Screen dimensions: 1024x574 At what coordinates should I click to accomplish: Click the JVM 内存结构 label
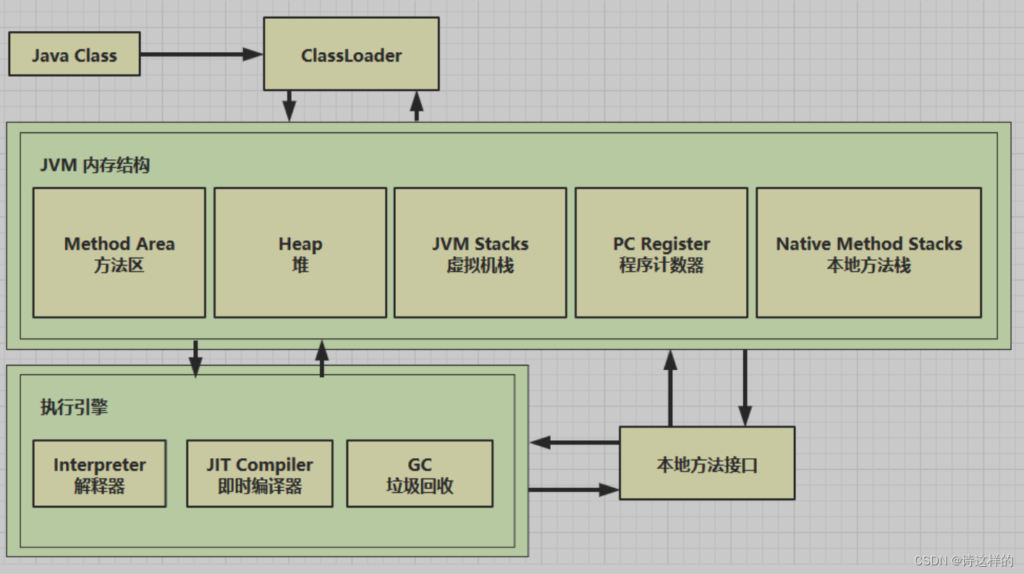[x=95, y=165]
